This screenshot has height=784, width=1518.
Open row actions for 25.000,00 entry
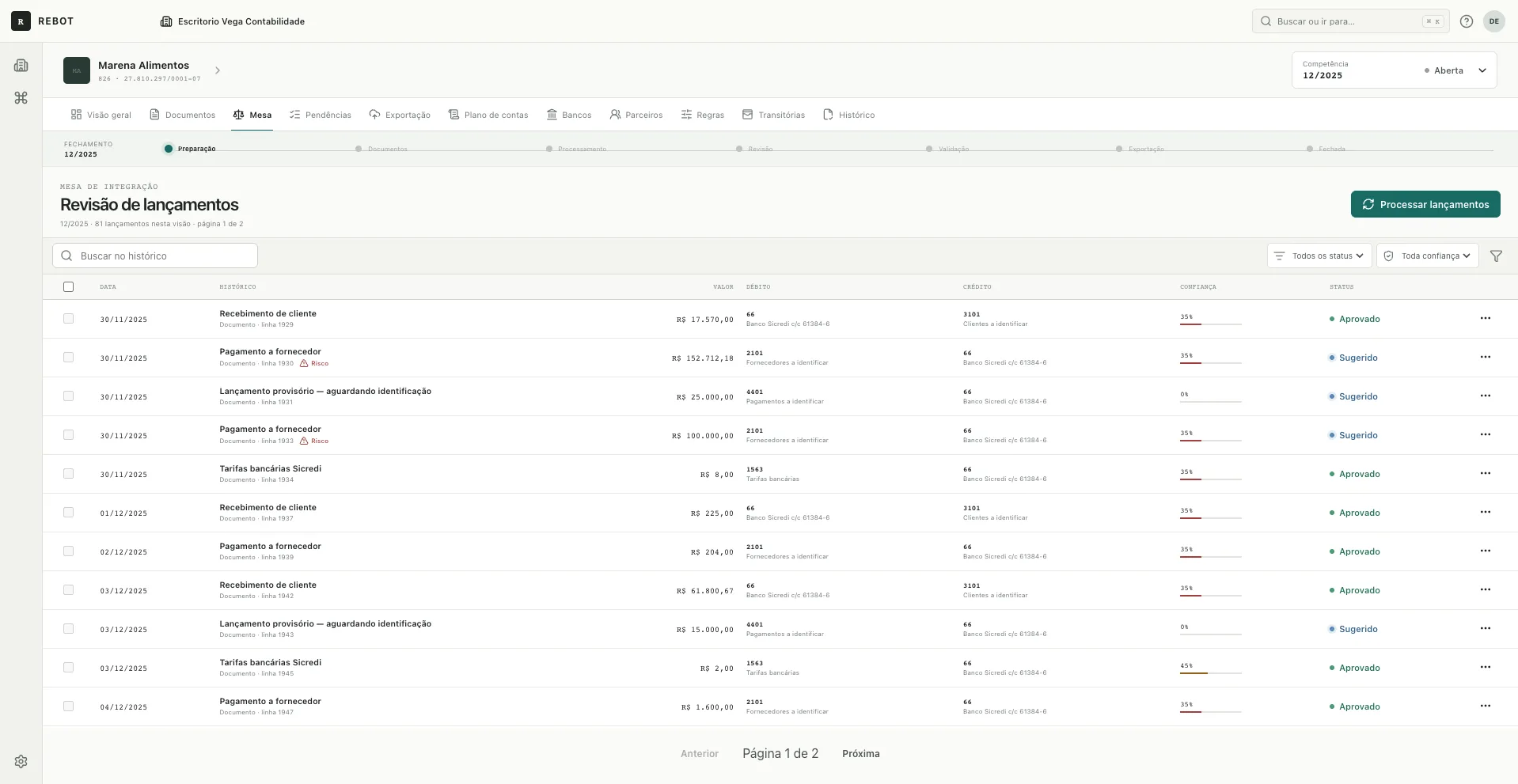point(1486,396)
